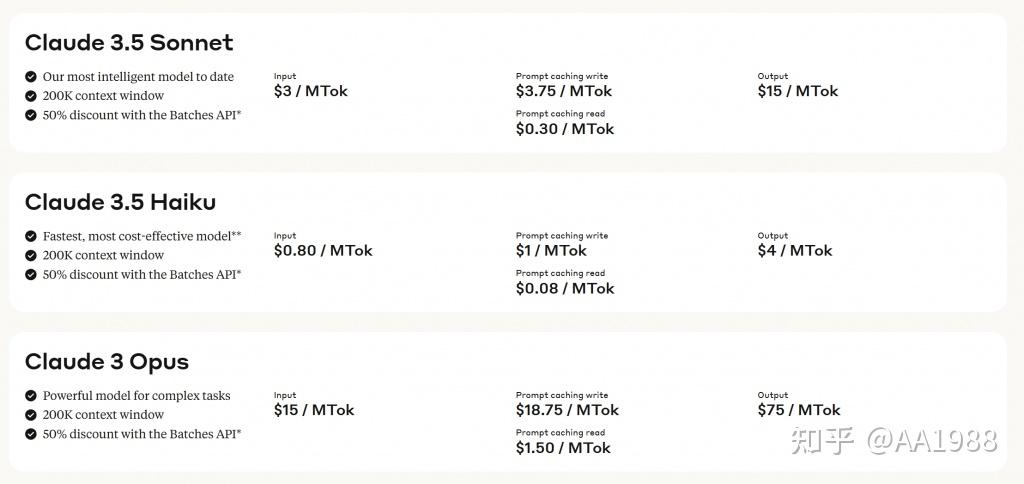1024x484 pixels.
Task: Click checkmark beside Haiku's Batches API discount
Action: tap(31, 274)
